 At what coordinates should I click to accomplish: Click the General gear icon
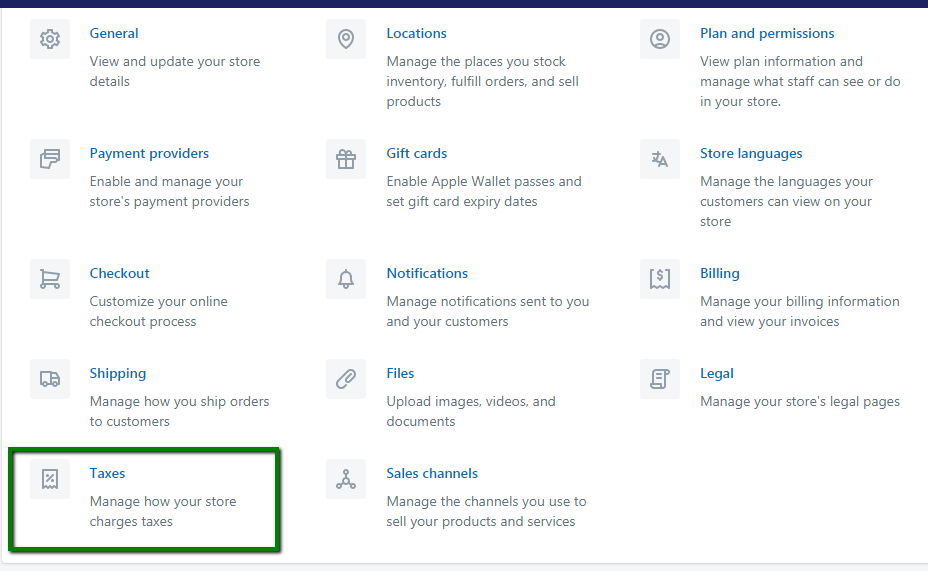pyautogui.click(x=50, y=39)
